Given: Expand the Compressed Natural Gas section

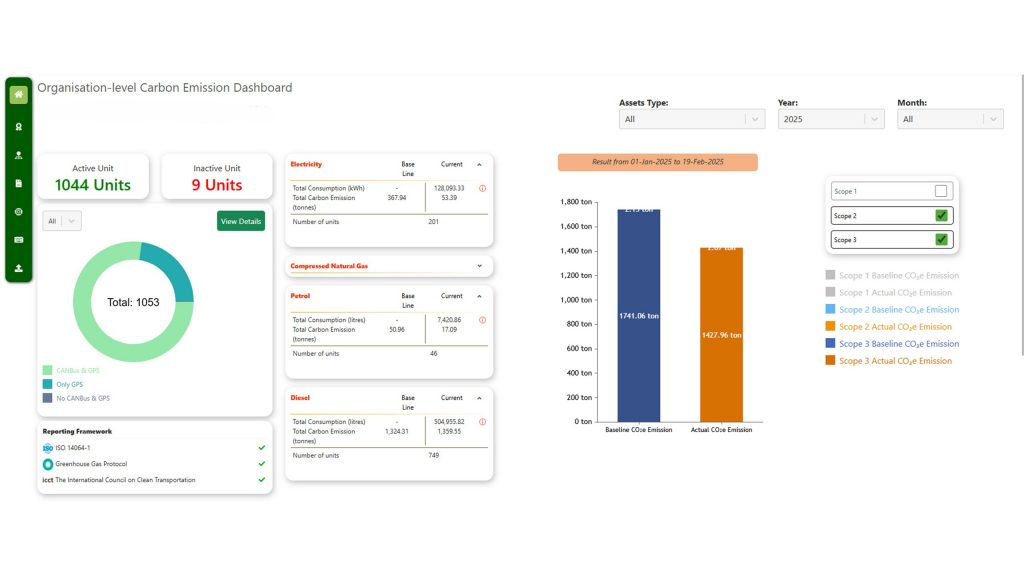Looking at the screenshot, I should coord(478,265).
